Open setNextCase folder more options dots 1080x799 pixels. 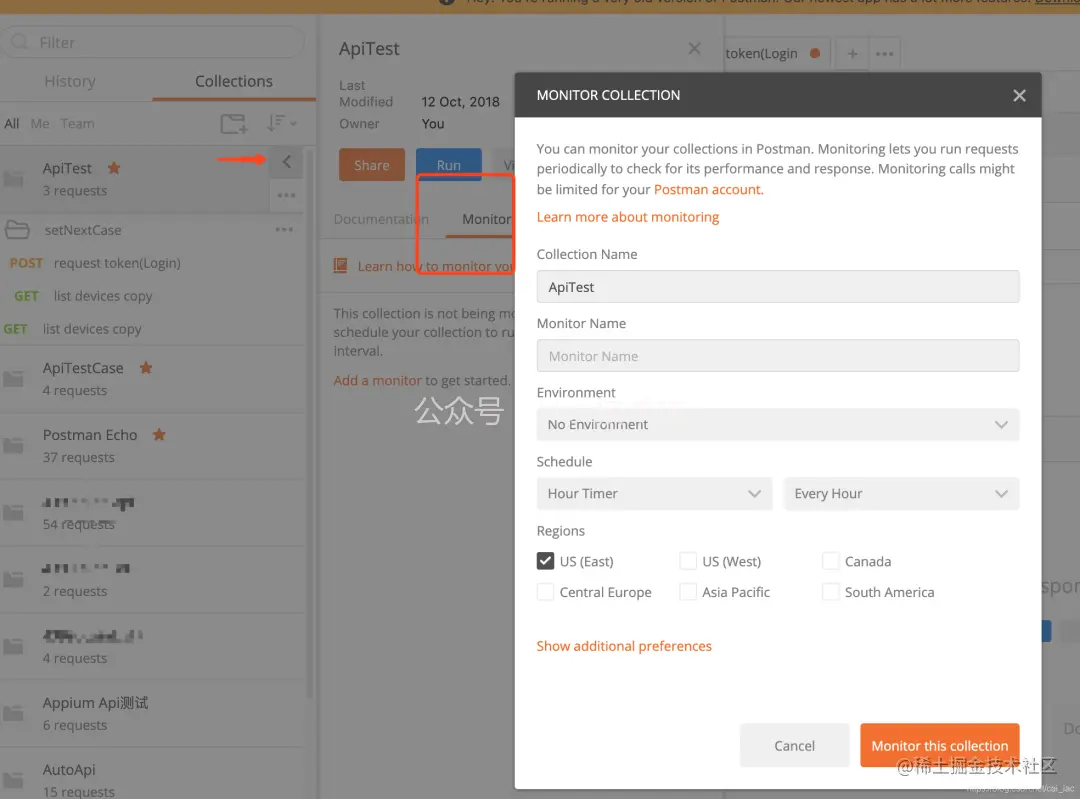pyautogui.click(x=284, y=229)
